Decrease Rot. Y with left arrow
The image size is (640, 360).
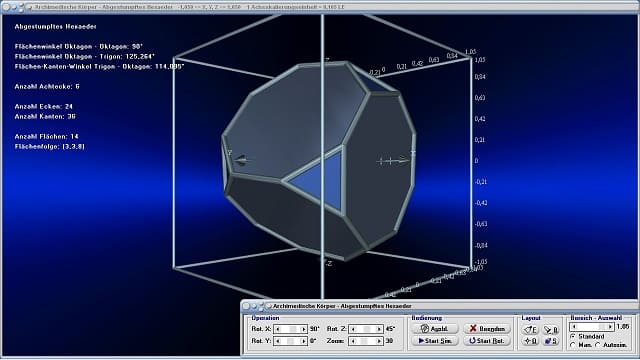click(x=278, y=341)
